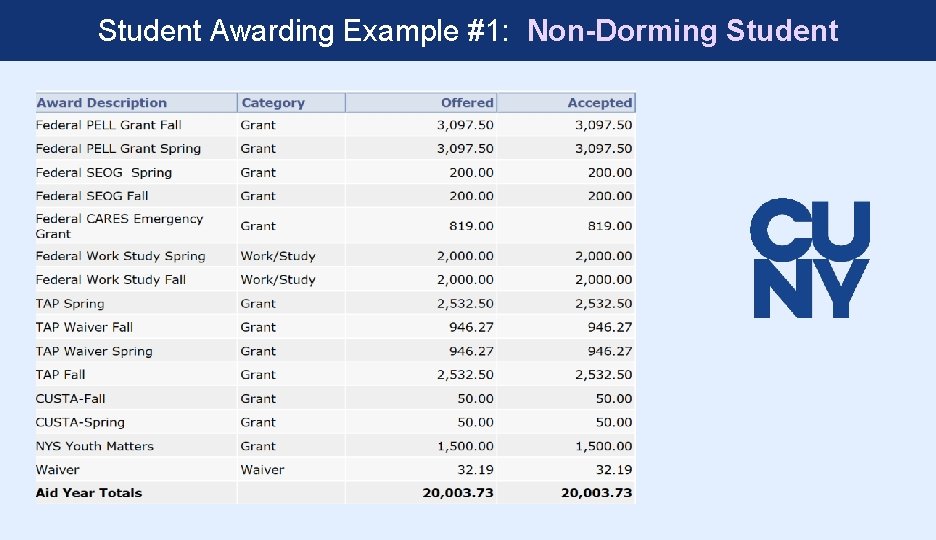Click Offered amount for NYS Youth Matters
Image resolution: width=936 pixels, height=540 pixels.
pos(466,446)
